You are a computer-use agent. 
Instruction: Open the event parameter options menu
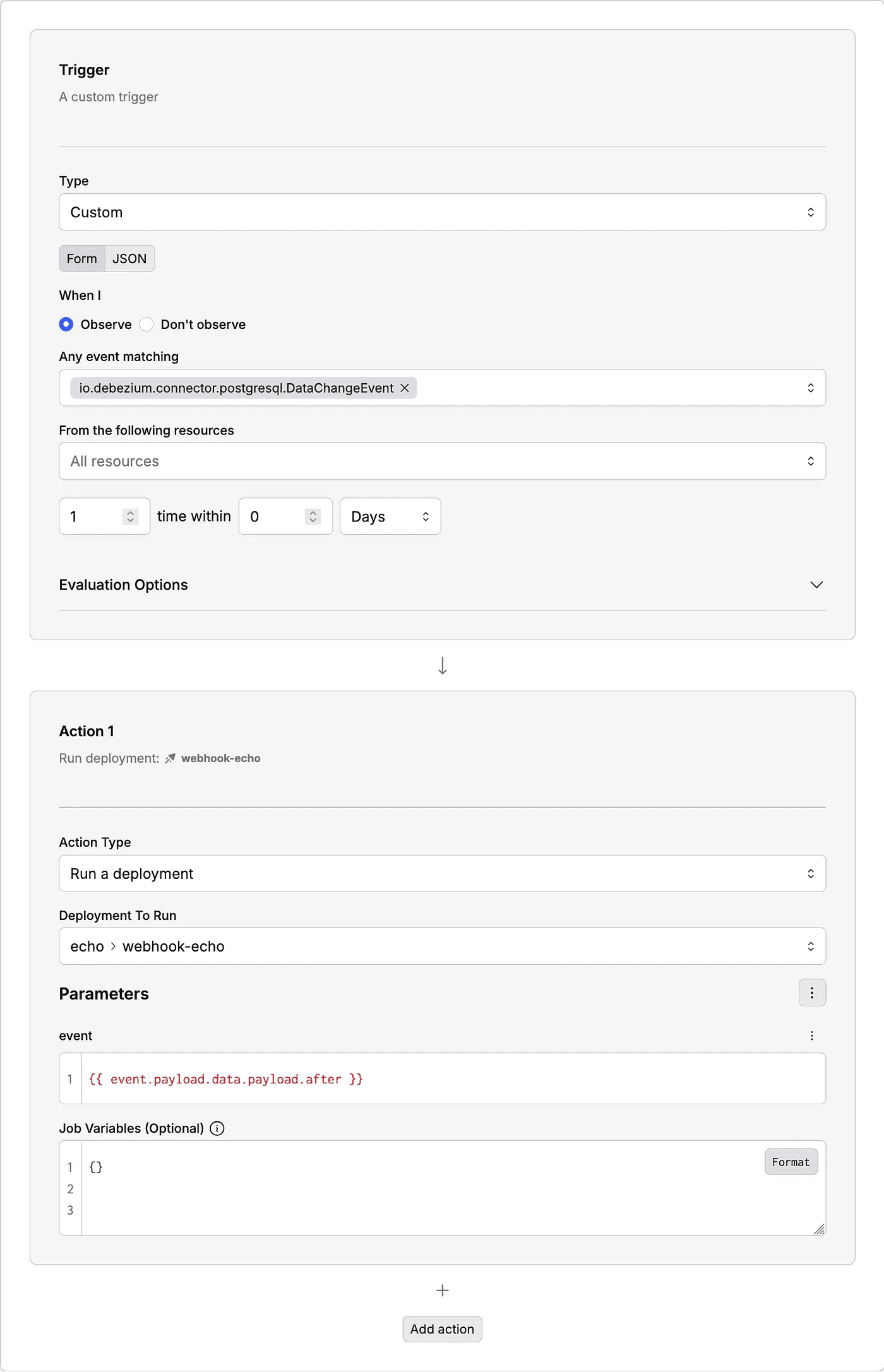coord(811,1036)
